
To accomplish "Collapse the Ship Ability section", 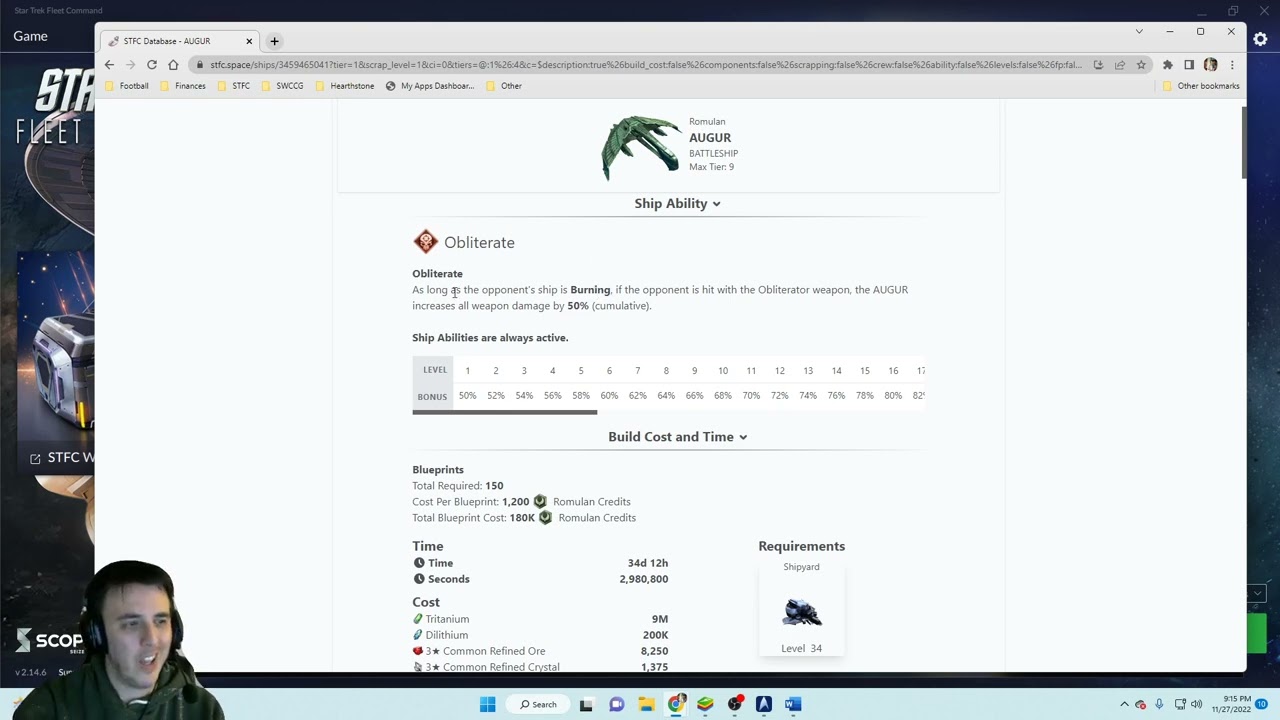I will 677,203.
